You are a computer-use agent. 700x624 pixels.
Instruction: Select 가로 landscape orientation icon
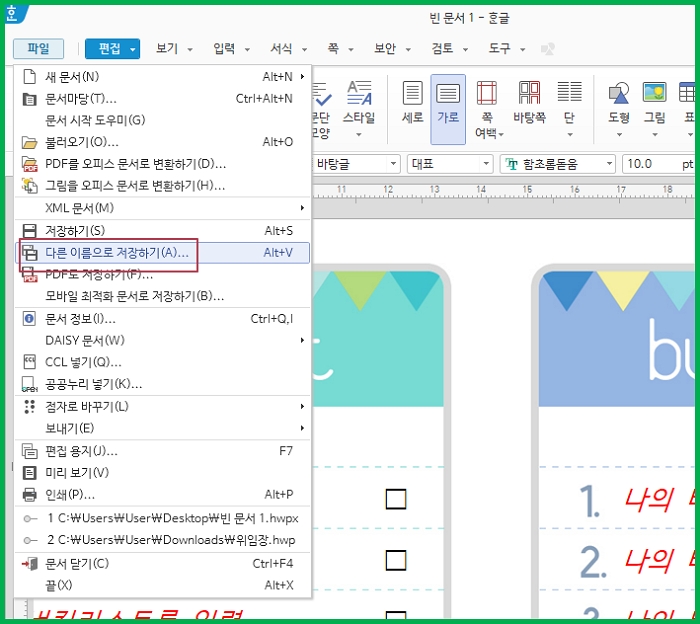pyautogui.click(x=448, y=93)
